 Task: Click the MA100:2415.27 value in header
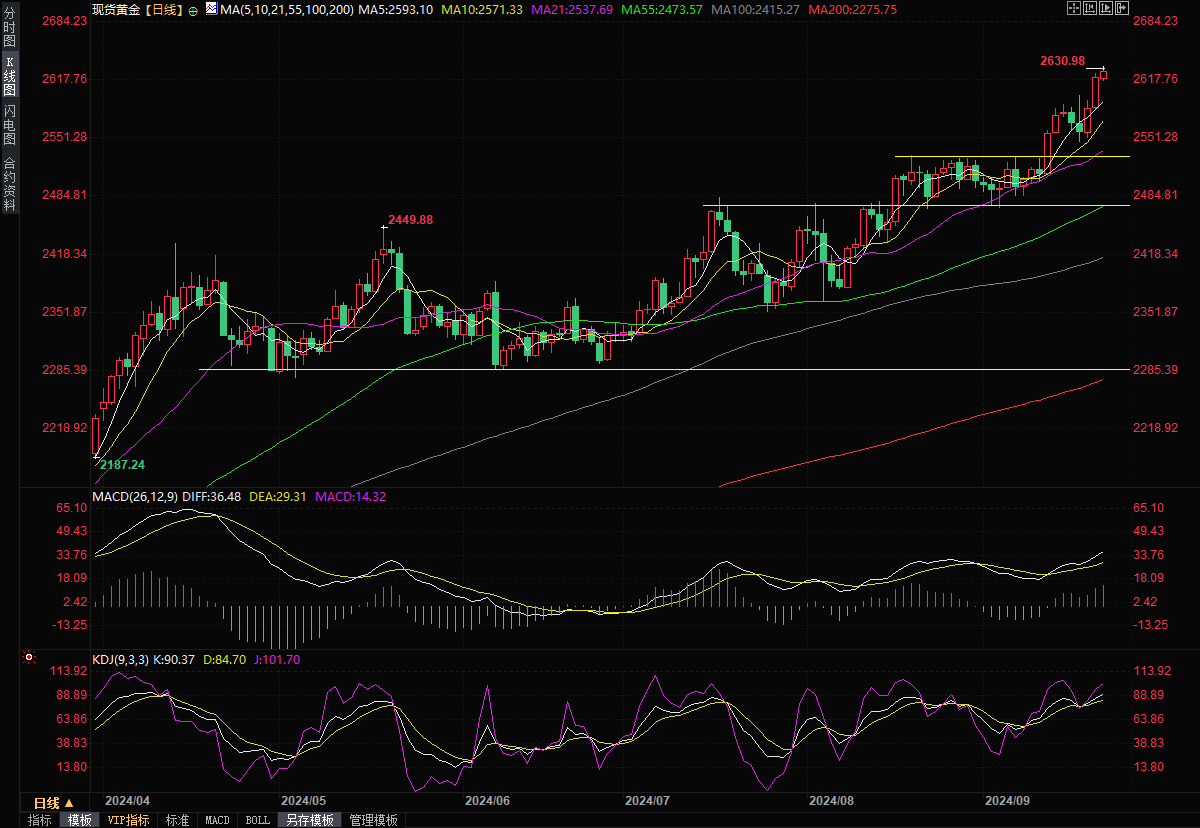755,9
